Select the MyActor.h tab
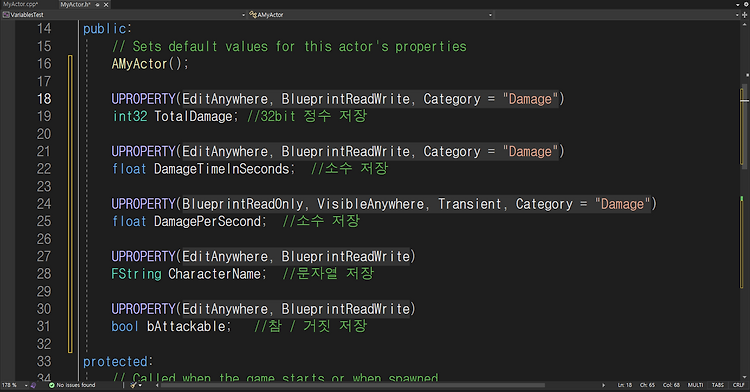750x392 pixels. [76, 4]
